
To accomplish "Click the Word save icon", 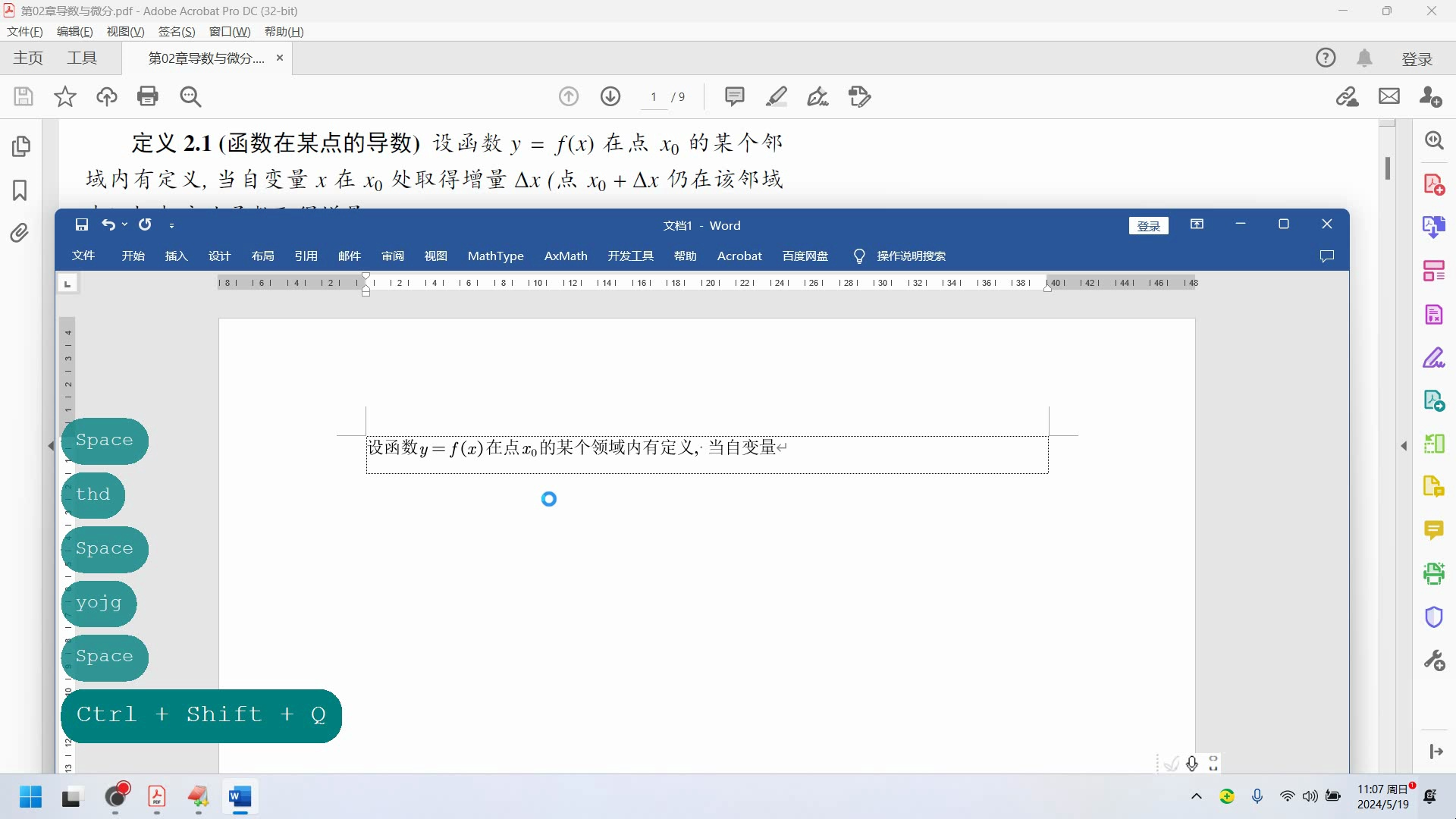I will tap(82, 224).
